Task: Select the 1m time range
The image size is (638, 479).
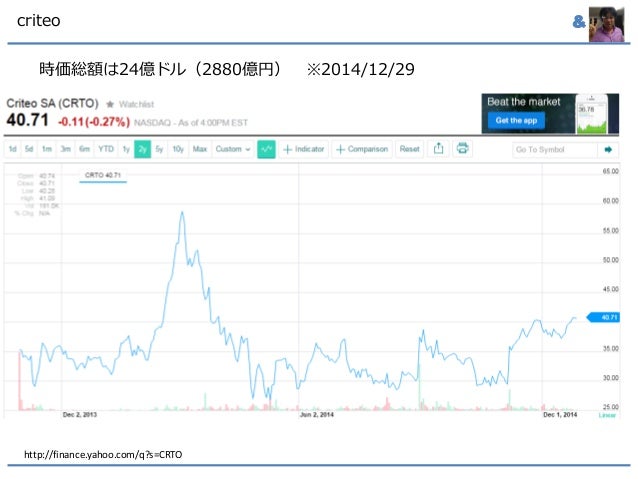Action: pos(46,149)
